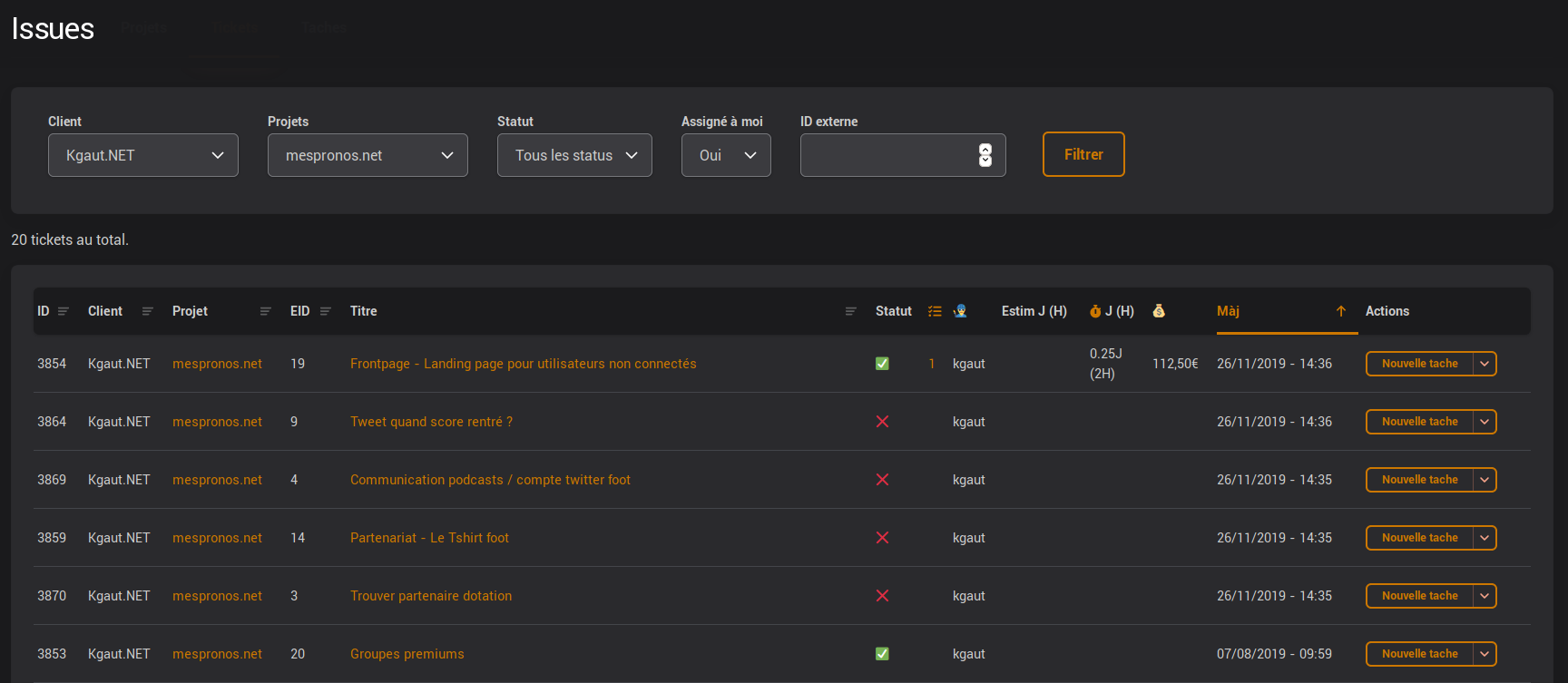Sort by Client using its sort icon

pos(148,311)
